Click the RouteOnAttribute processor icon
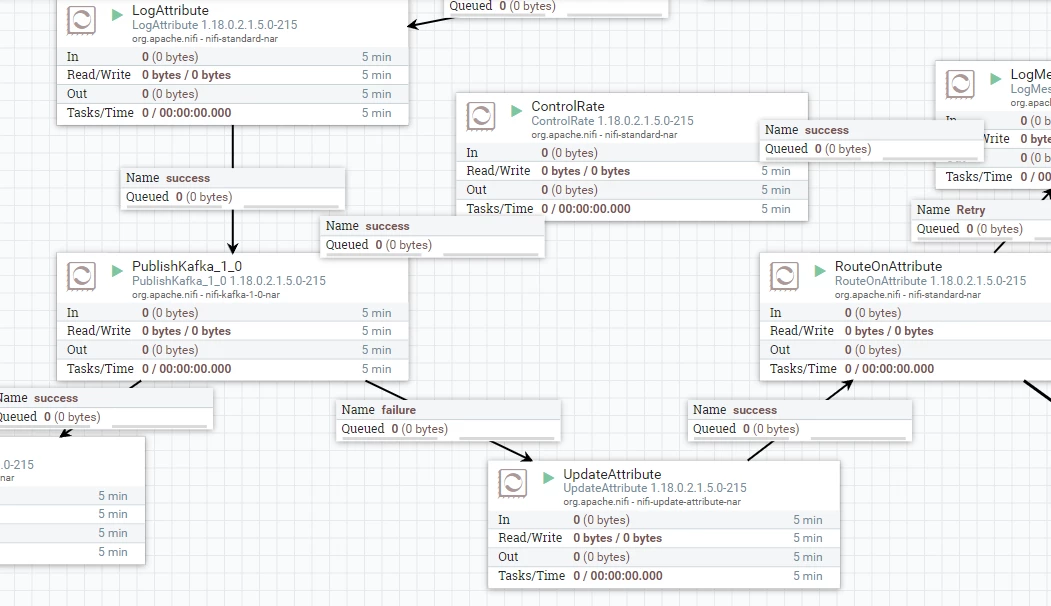1051x606 pixels. point(784,276)
